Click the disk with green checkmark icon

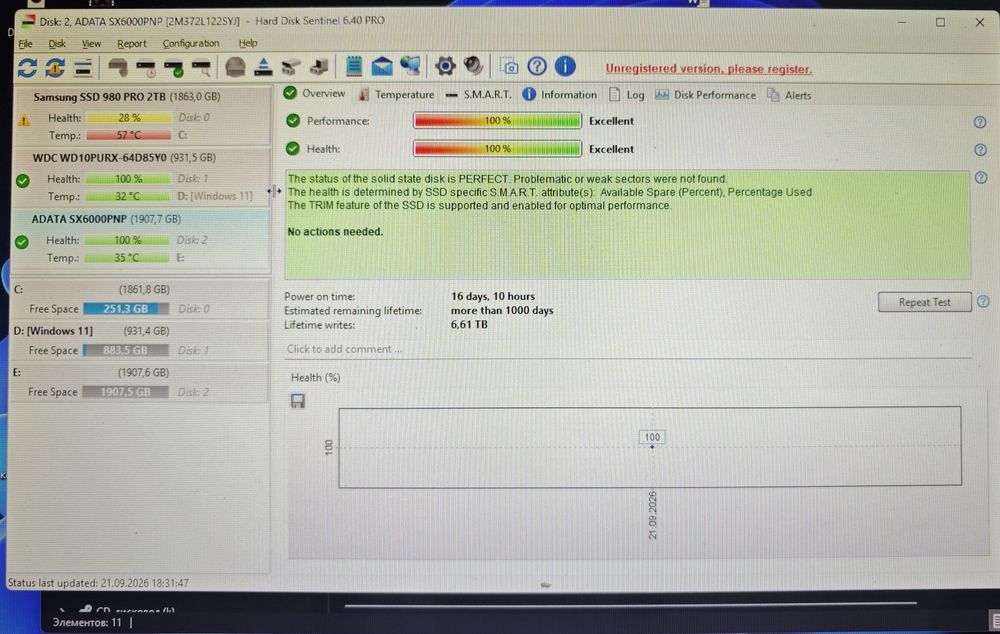pyautogui.click(x=173, y=68)
